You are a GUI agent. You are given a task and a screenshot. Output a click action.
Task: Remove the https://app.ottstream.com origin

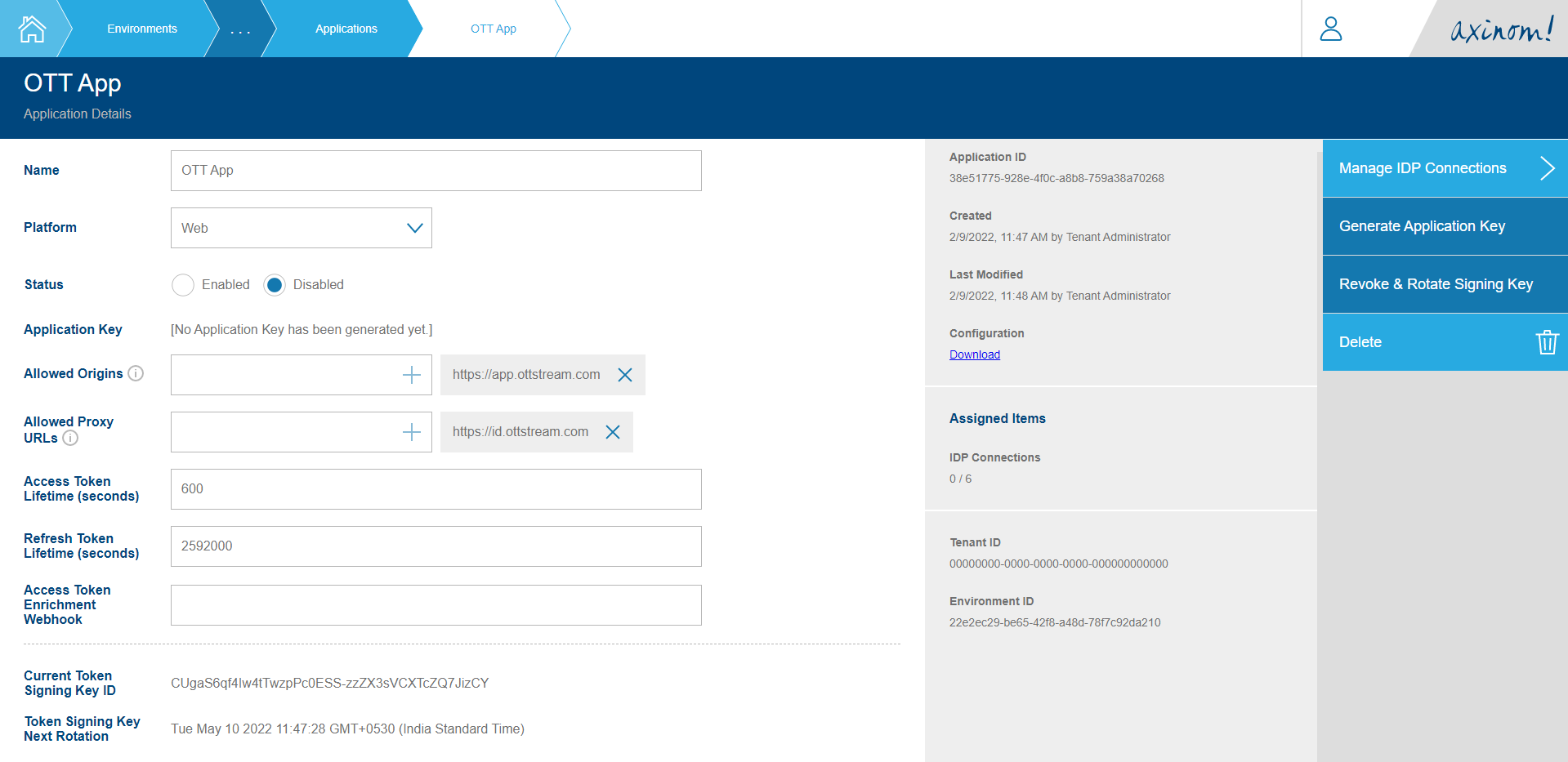[625, 374]
